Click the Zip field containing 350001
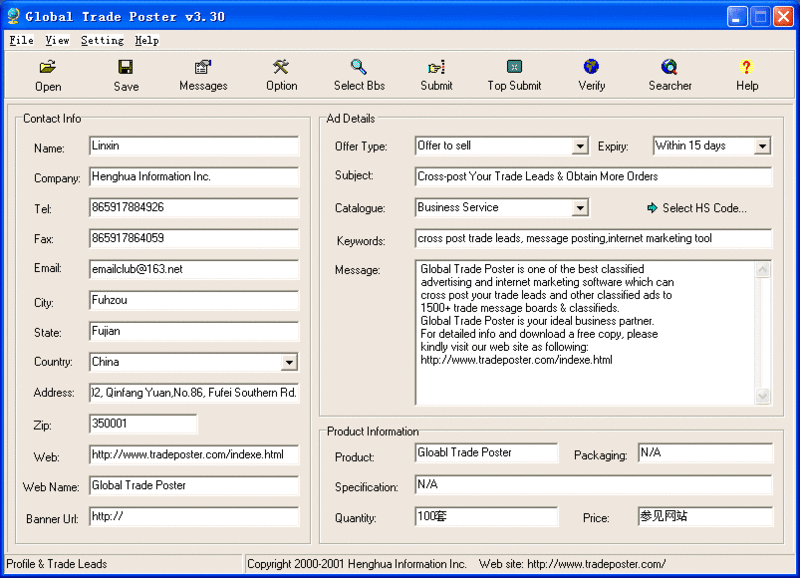The height and width of the screenshot is (578, 800). (x=143, y=424)
